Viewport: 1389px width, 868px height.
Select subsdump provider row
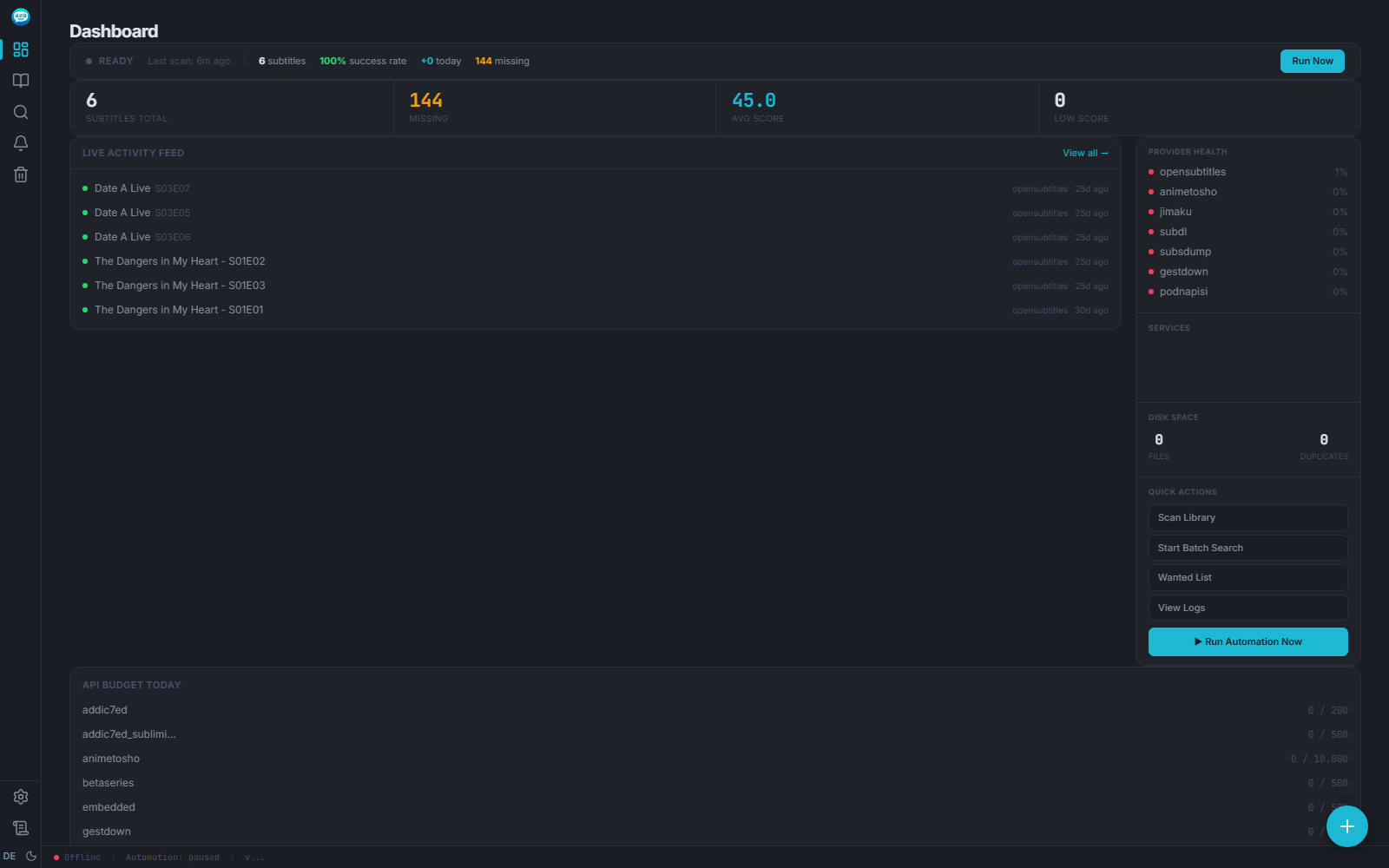click(1247, 252)
